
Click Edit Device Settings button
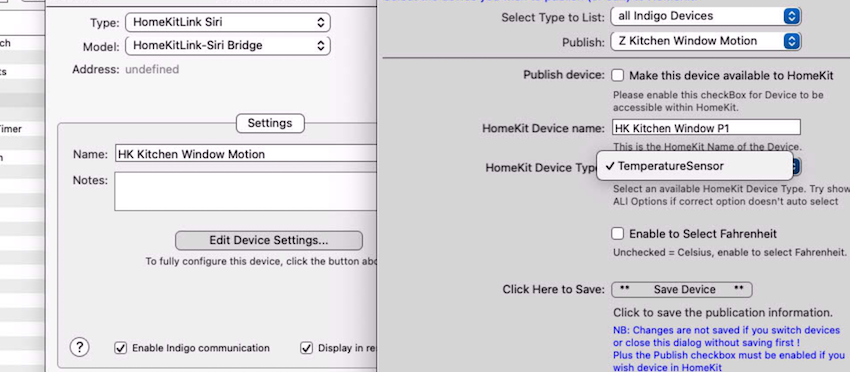(x=269, y=240)
